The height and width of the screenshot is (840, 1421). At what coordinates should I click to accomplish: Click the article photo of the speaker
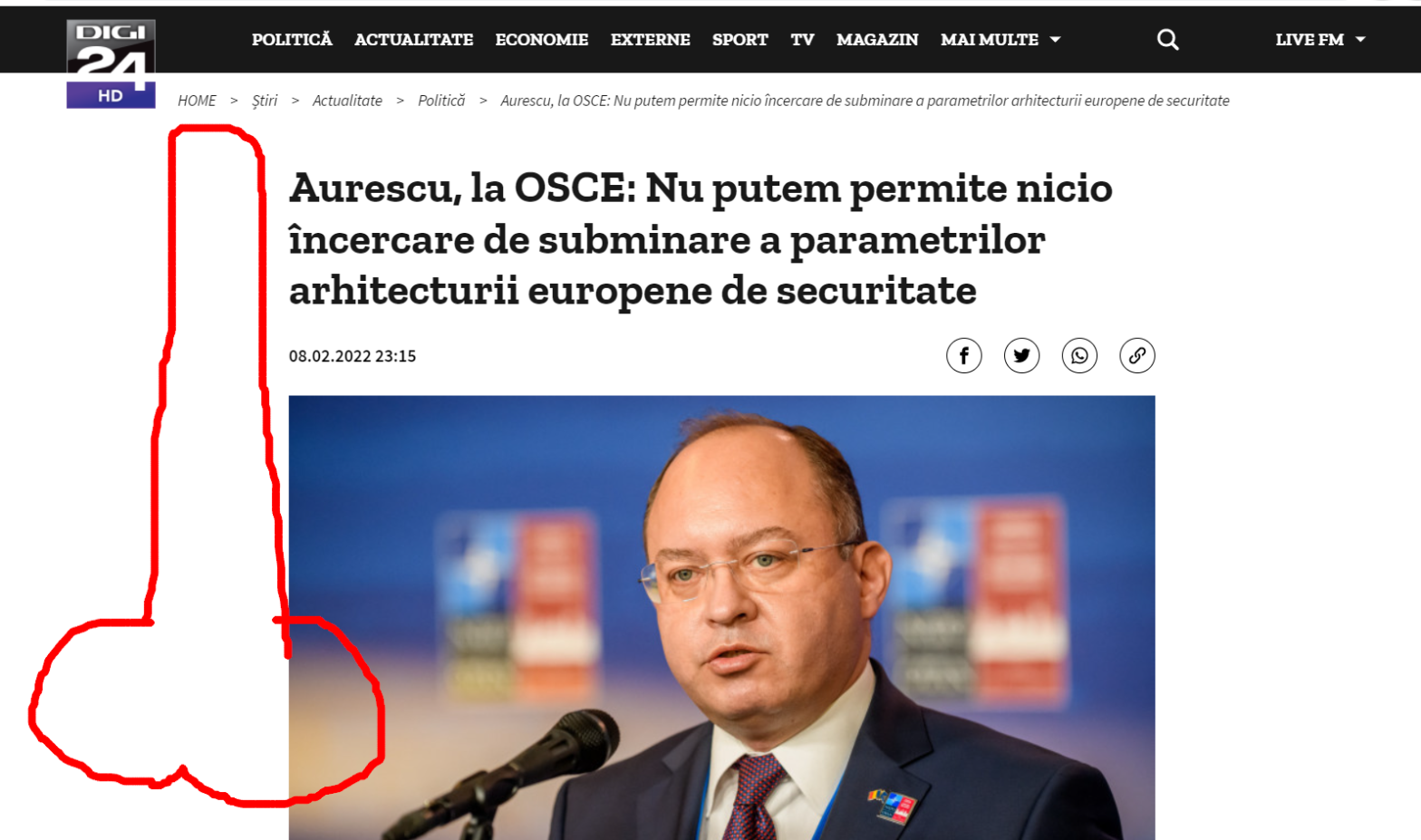[721, 617]
